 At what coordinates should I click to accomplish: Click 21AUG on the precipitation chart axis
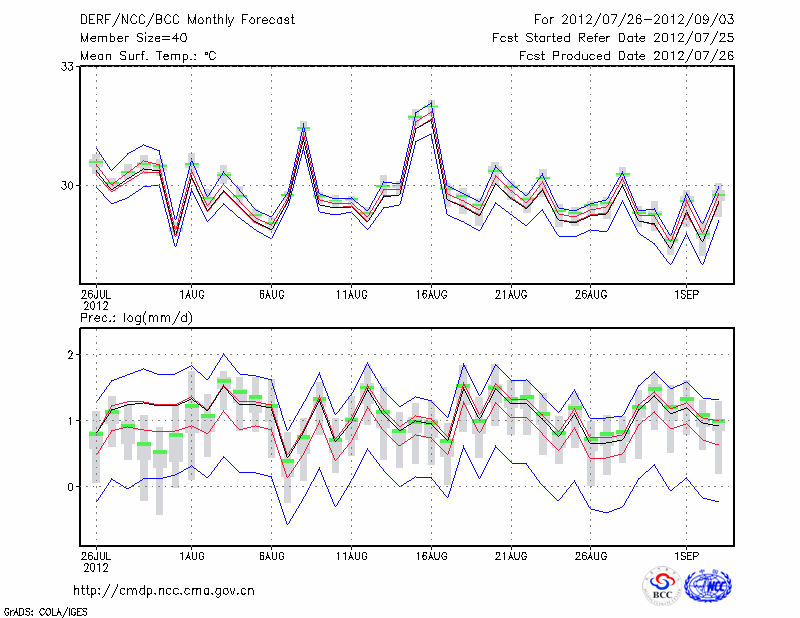click(x=511, y=553)
